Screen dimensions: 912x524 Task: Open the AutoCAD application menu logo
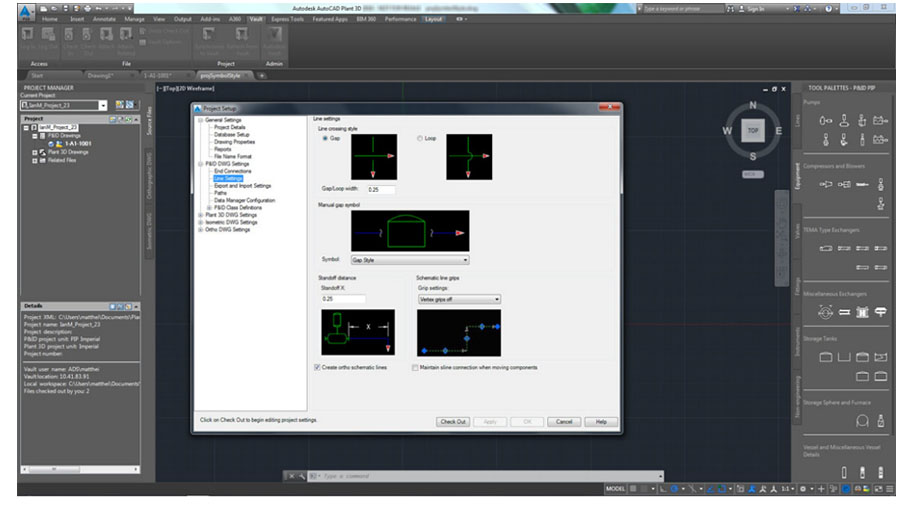coord(26,11)
